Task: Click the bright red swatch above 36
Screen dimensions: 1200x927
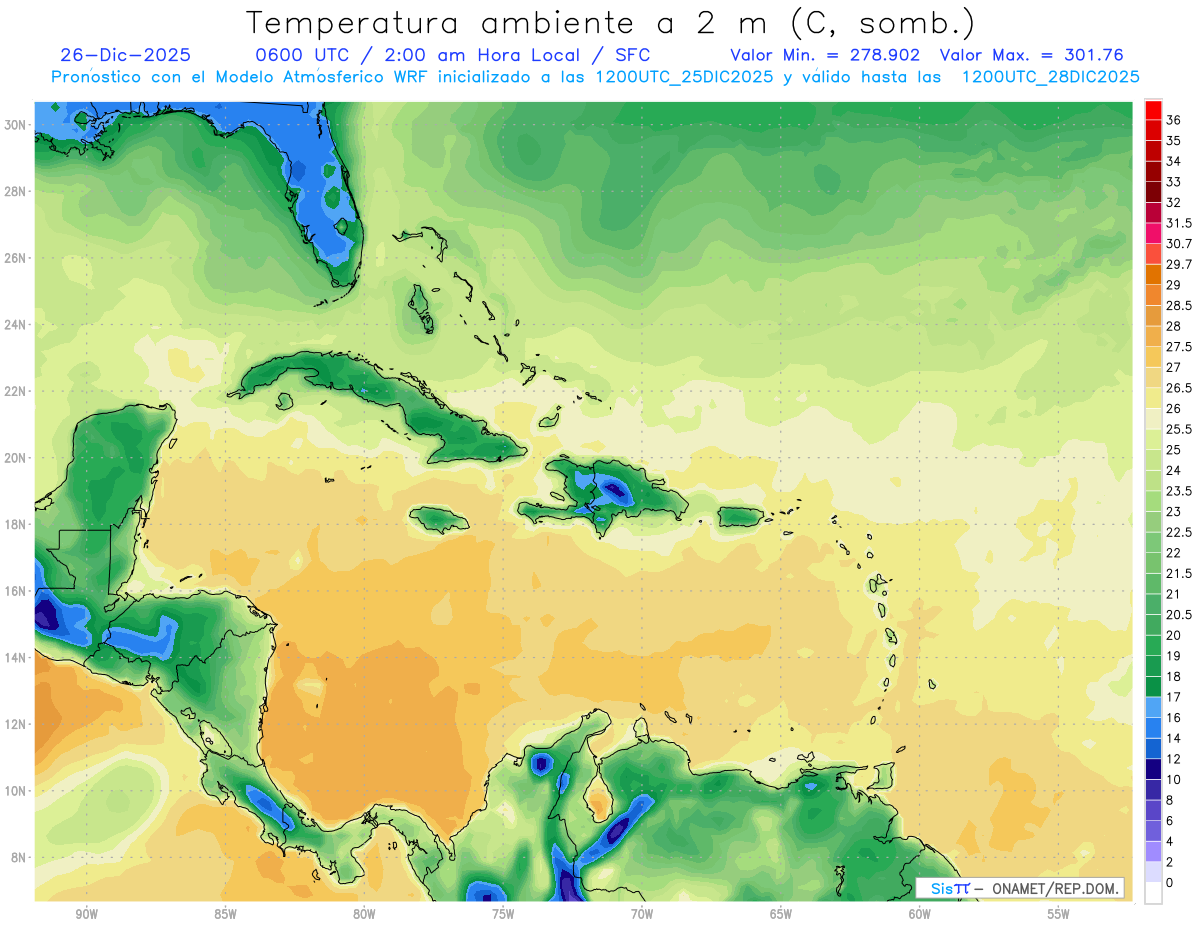Action: point(1153,110)
